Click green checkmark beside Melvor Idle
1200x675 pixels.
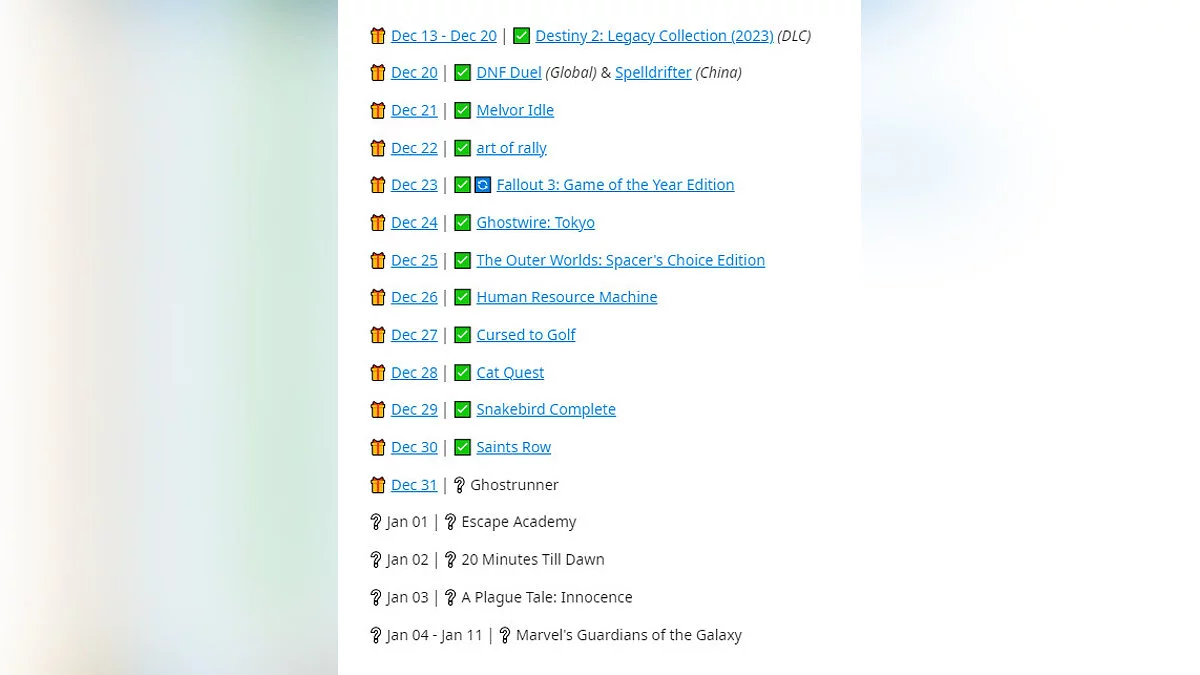click(x=463, y=111)
